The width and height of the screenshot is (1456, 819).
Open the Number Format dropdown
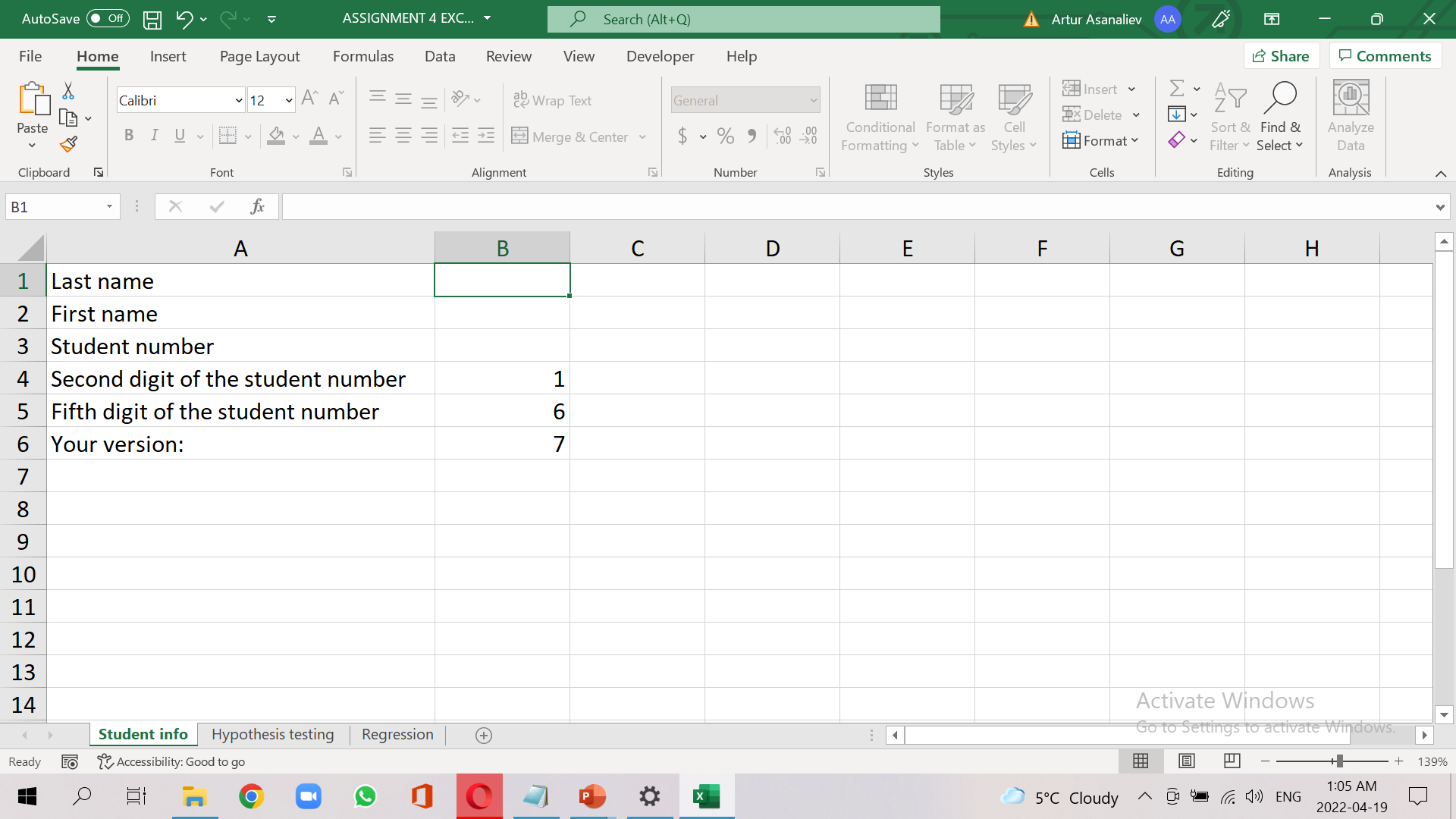[x=813, y=99]
